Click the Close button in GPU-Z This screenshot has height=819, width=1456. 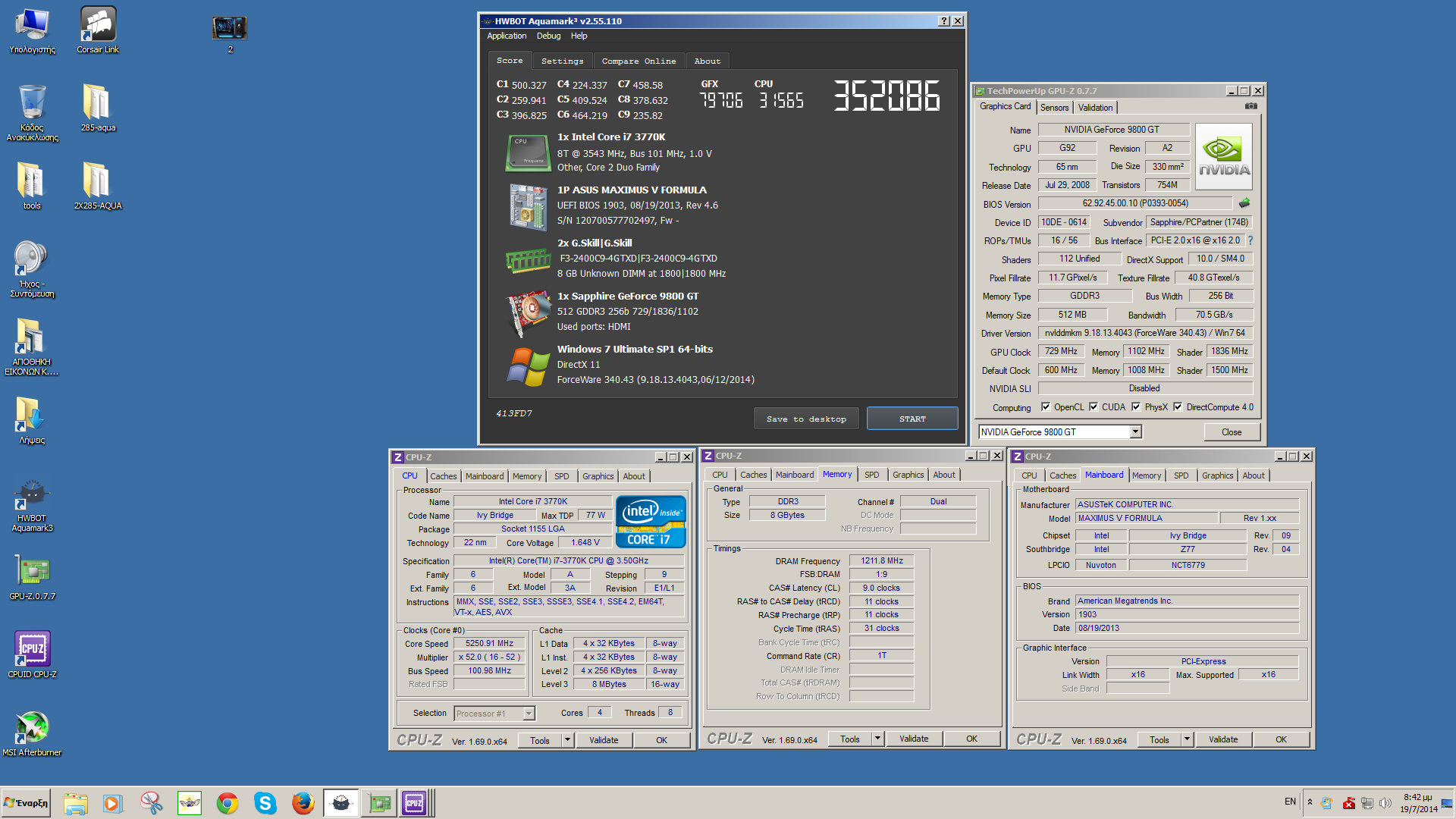pos(1232,432)
